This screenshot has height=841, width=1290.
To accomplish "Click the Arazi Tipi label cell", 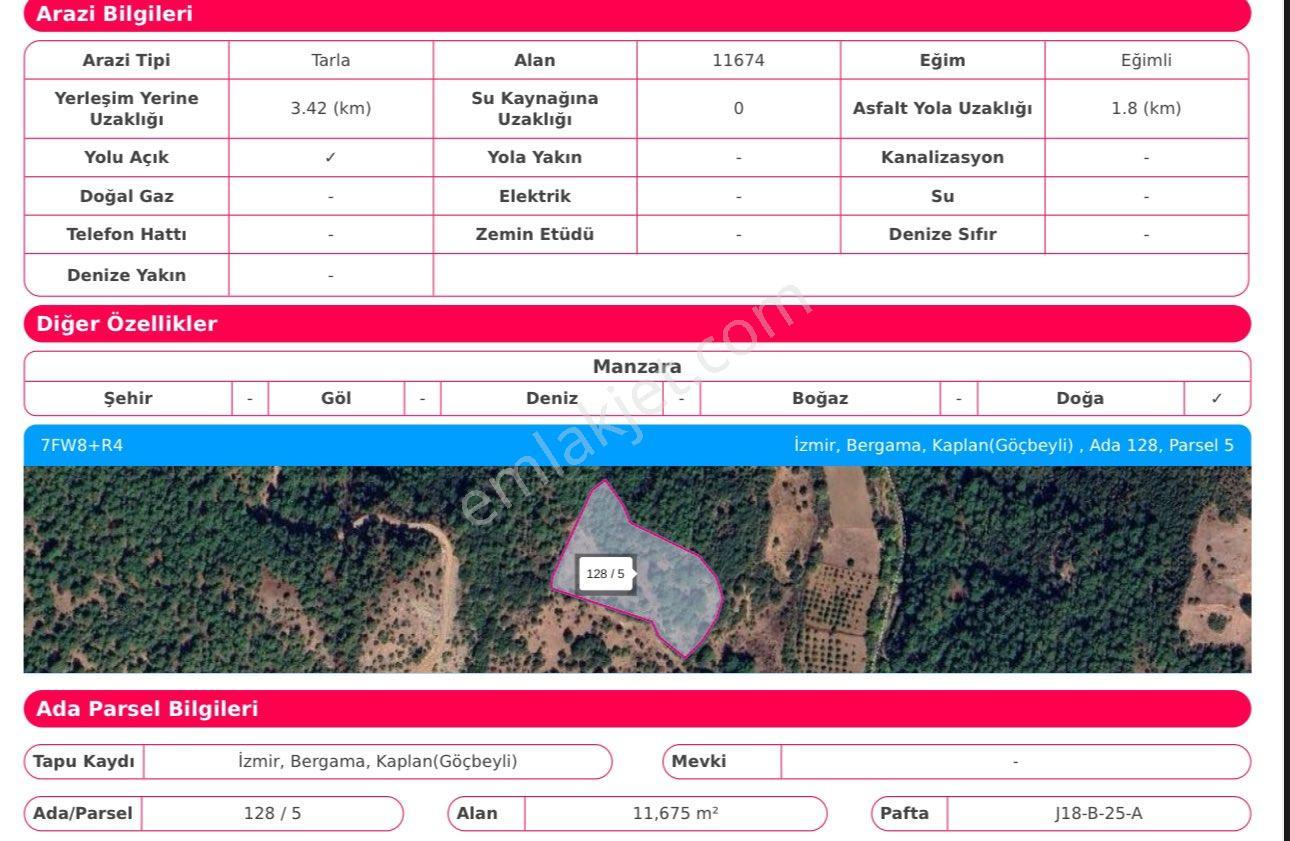I will pos(127,60).
